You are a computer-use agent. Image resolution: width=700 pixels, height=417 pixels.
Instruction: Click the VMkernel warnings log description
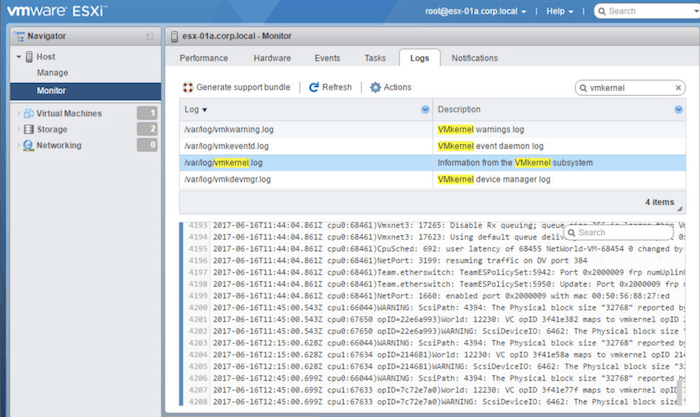pyautogui.click(x=481, y=129)
